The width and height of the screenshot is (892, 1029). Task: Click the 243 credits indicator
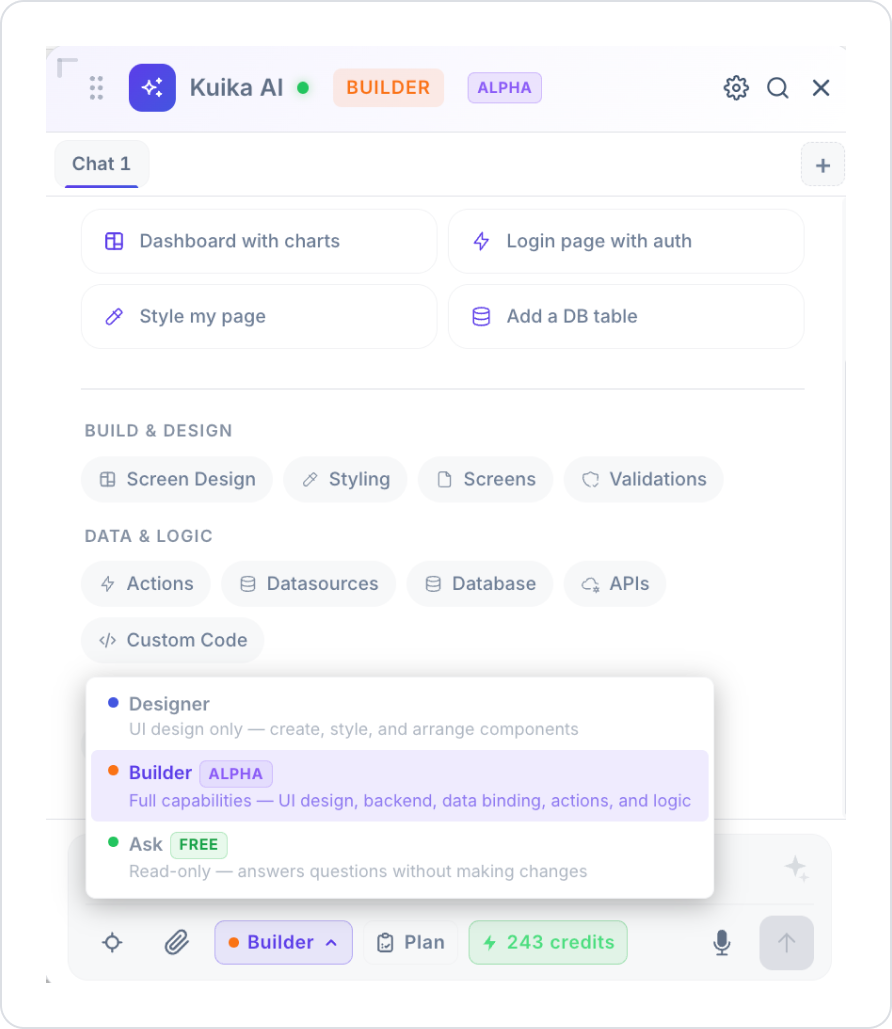548,943
